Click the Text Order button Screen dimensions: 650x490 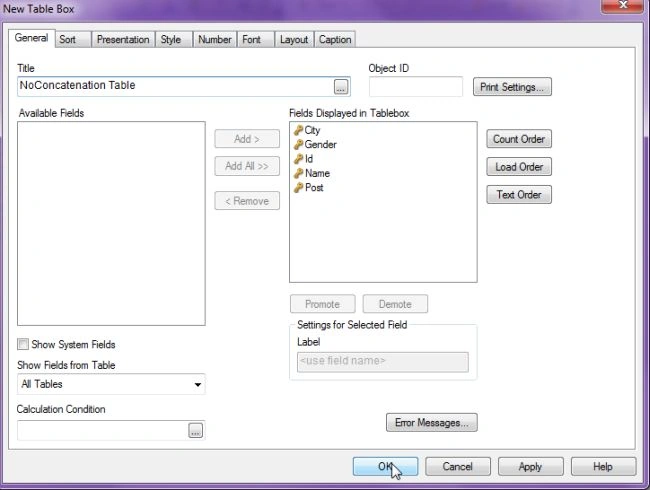(x=519, y=194)
